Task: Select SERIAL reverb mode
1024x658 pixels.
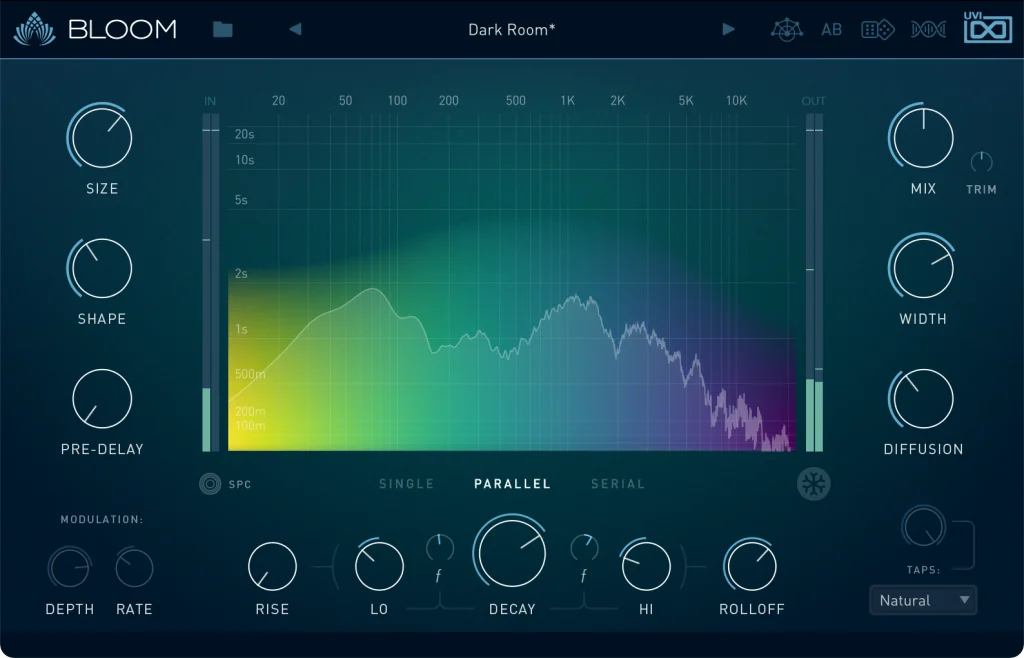Action: (617, 484)
